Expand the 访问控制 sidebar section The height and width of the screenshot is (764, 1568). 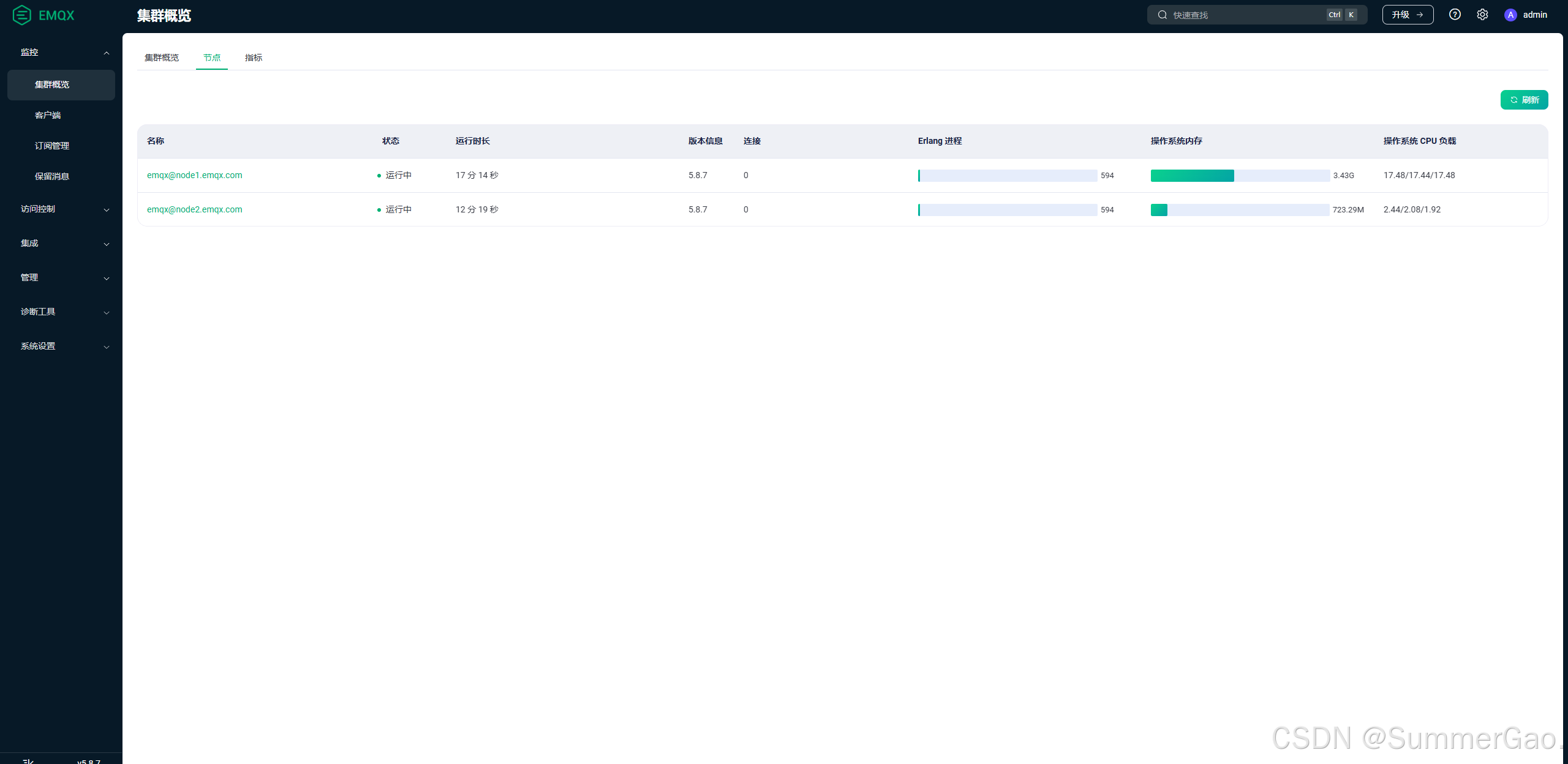coord(61,209)
